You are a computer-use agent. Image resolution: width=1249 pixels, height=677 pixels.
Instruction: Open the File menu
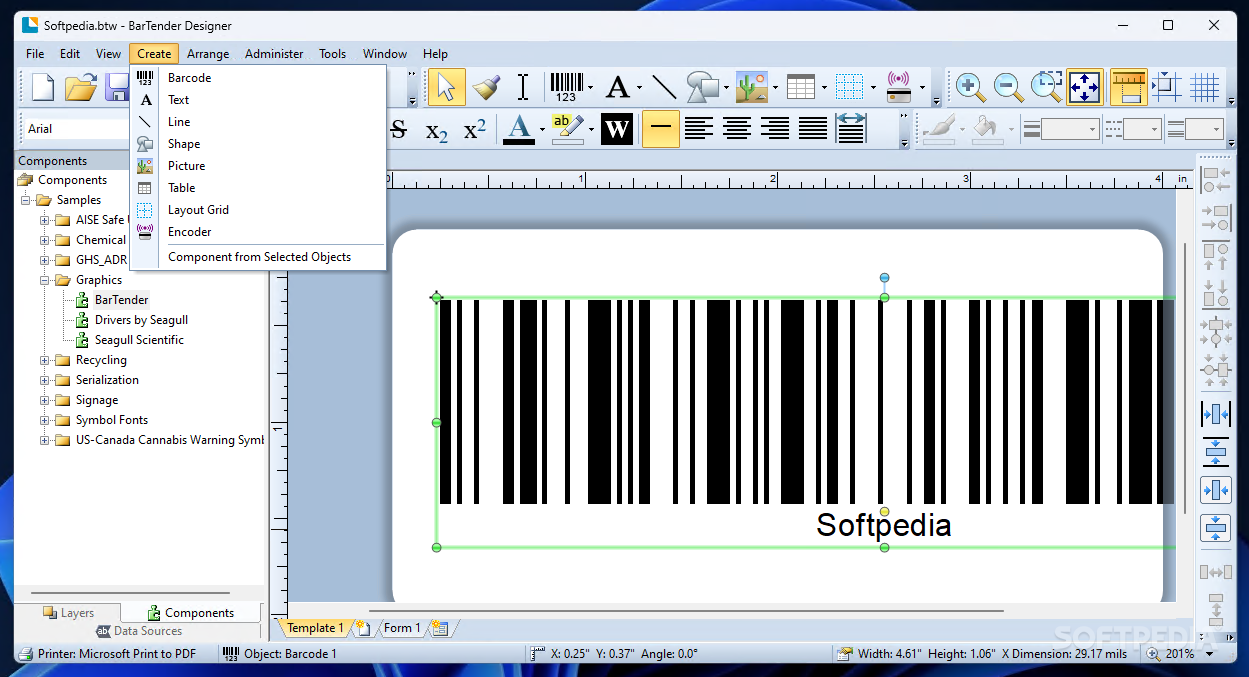click(35, 54)
